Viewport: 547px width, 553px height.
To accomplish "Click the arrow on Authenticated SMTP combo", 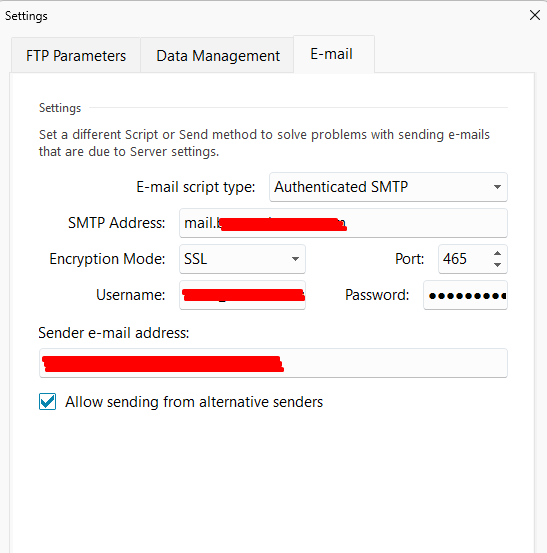I will click(497, 187).
